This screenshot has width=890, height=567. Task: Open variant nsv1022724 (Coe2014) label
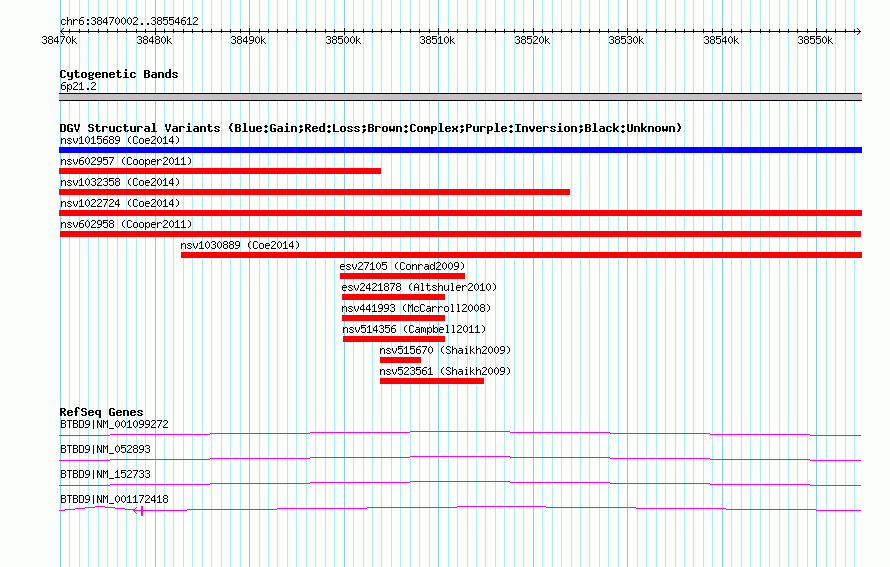[120, 203]
